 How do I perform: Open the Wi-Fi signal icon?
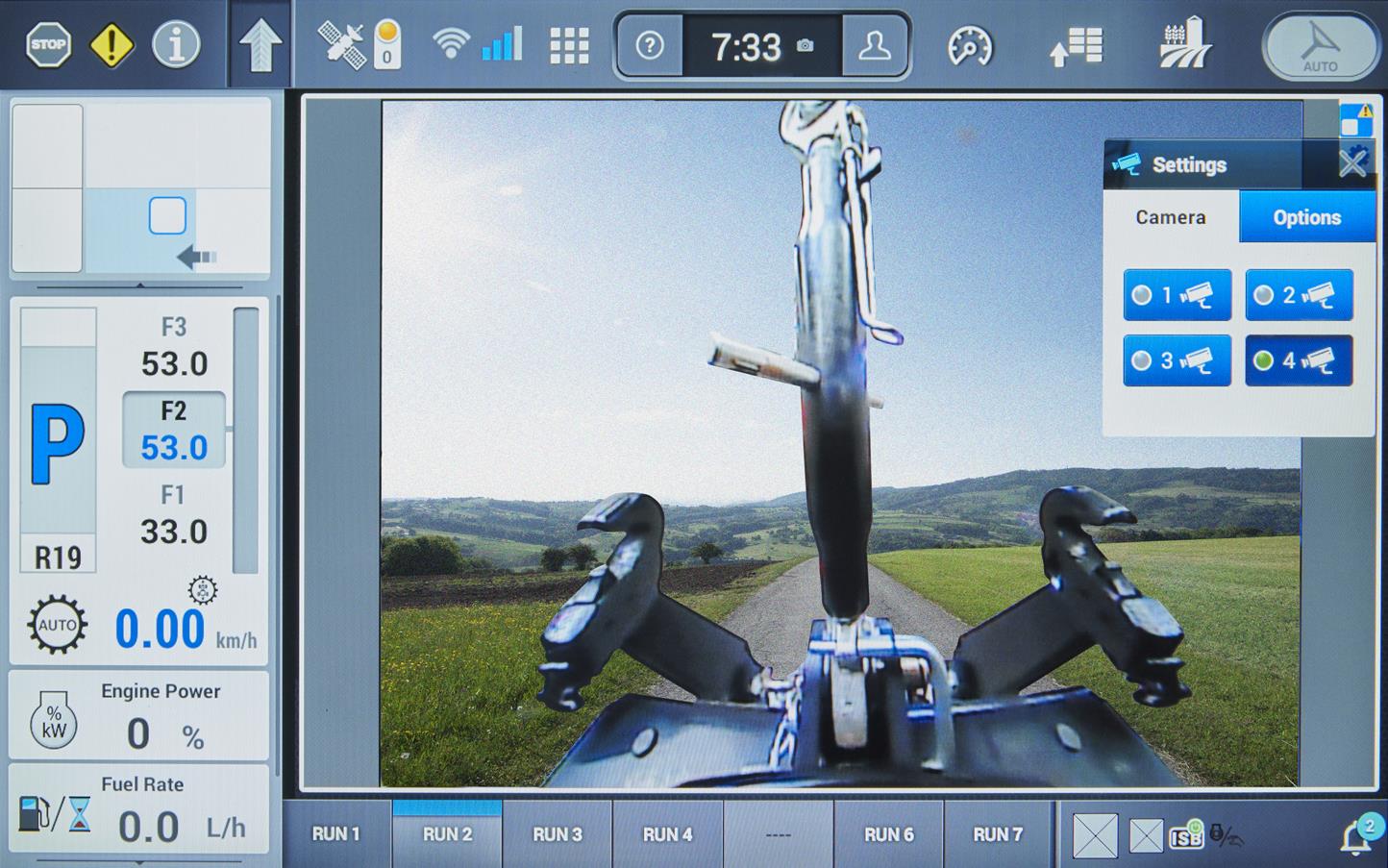point(450,43)
